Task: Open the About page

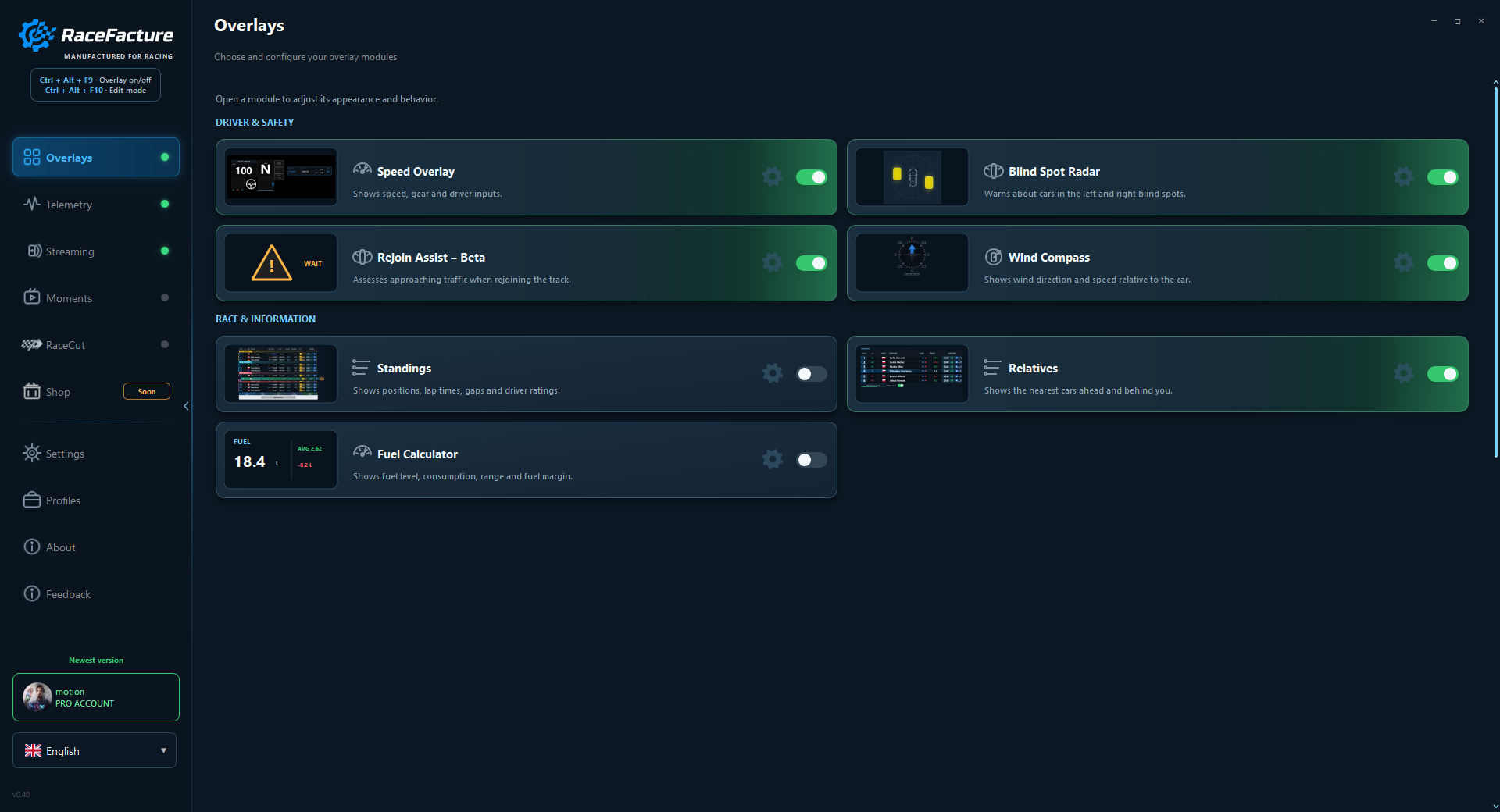Action: pos(96,547)
